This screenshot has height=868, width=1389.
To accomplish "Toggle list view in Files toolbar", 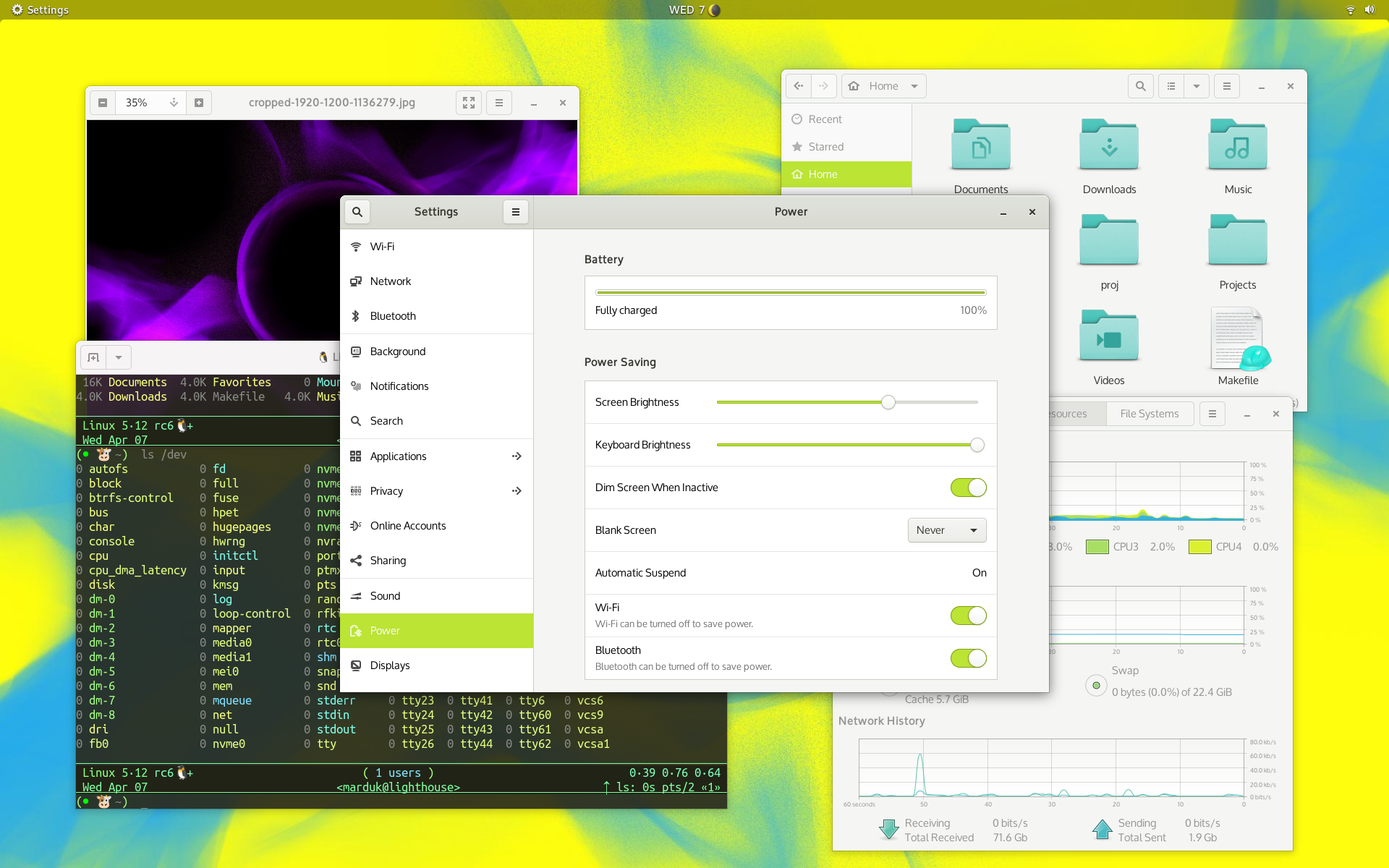I will coord(1171,86).
